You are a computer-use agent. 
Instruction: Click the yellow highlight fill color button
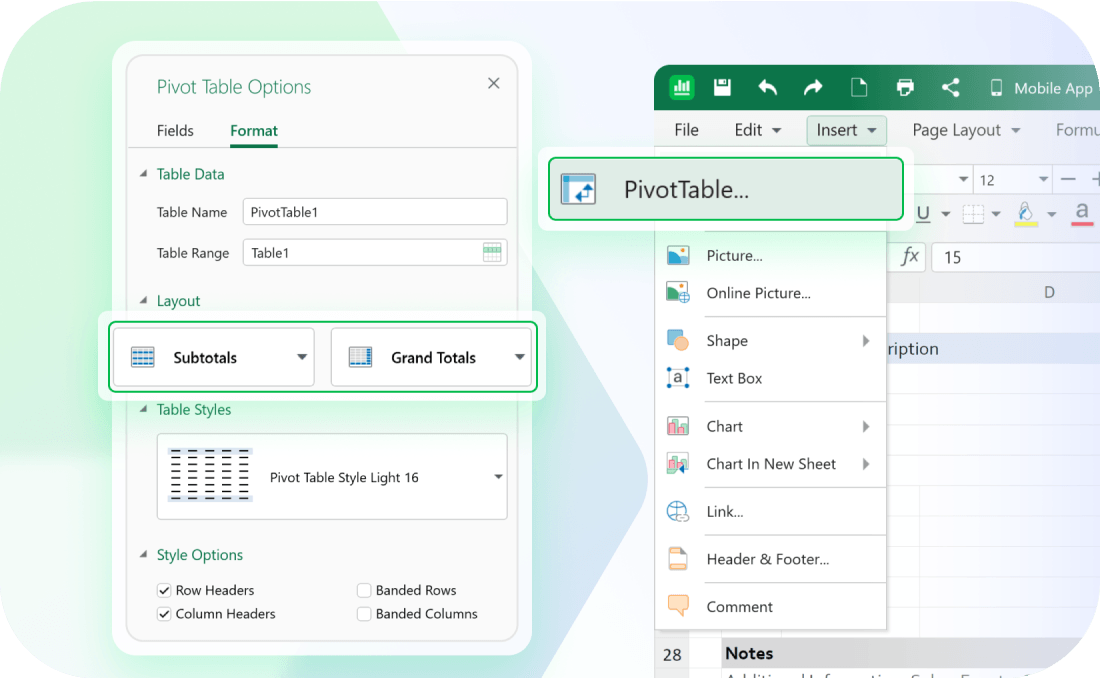1025,213
